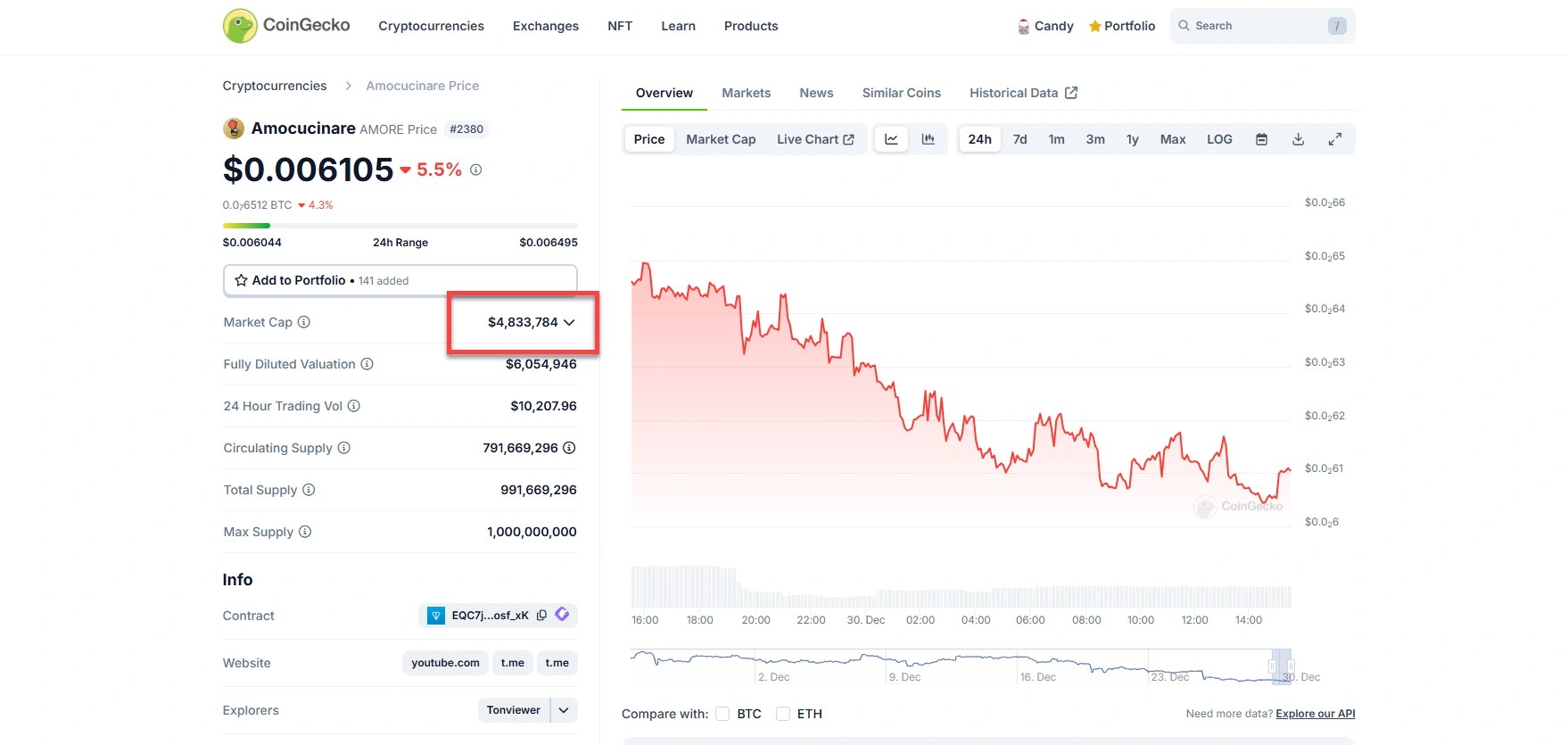The width and height of the screenshot is (1568, 745).
Task: Switch to the Markets tab
Action: click(746, 93)
